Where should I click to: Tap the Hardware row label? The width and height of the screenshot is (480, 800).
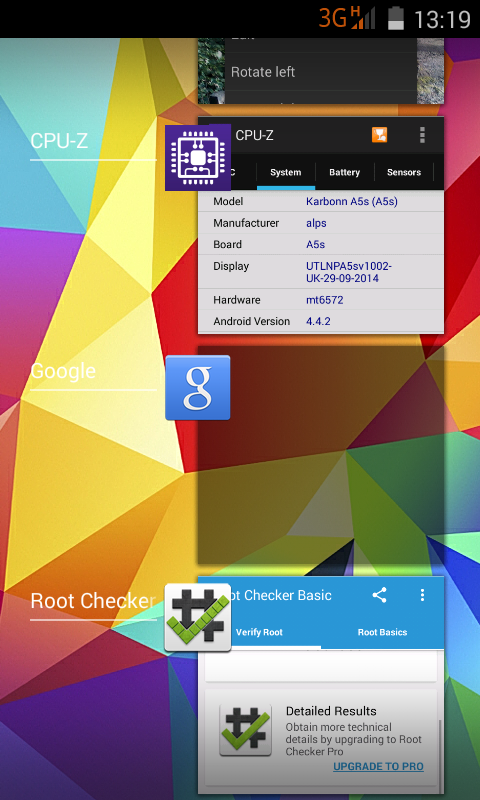237,300
